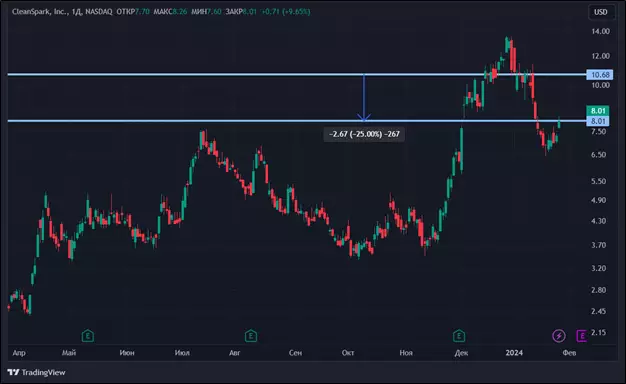Screen dimensions: 626x384
Task: Click the purple lightning bolt event icon
Action: [x=559, y=336]
